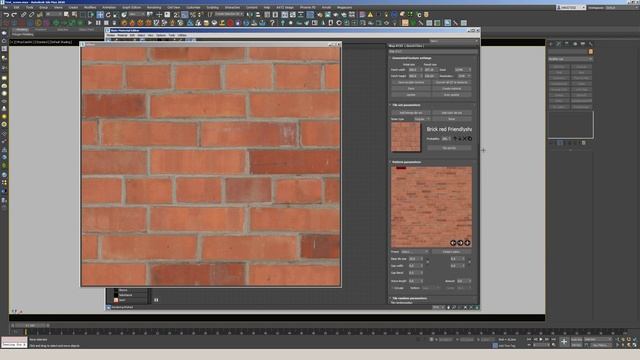640x360 pixels.
Task: Open the Rendering menu
Action: 154,7
